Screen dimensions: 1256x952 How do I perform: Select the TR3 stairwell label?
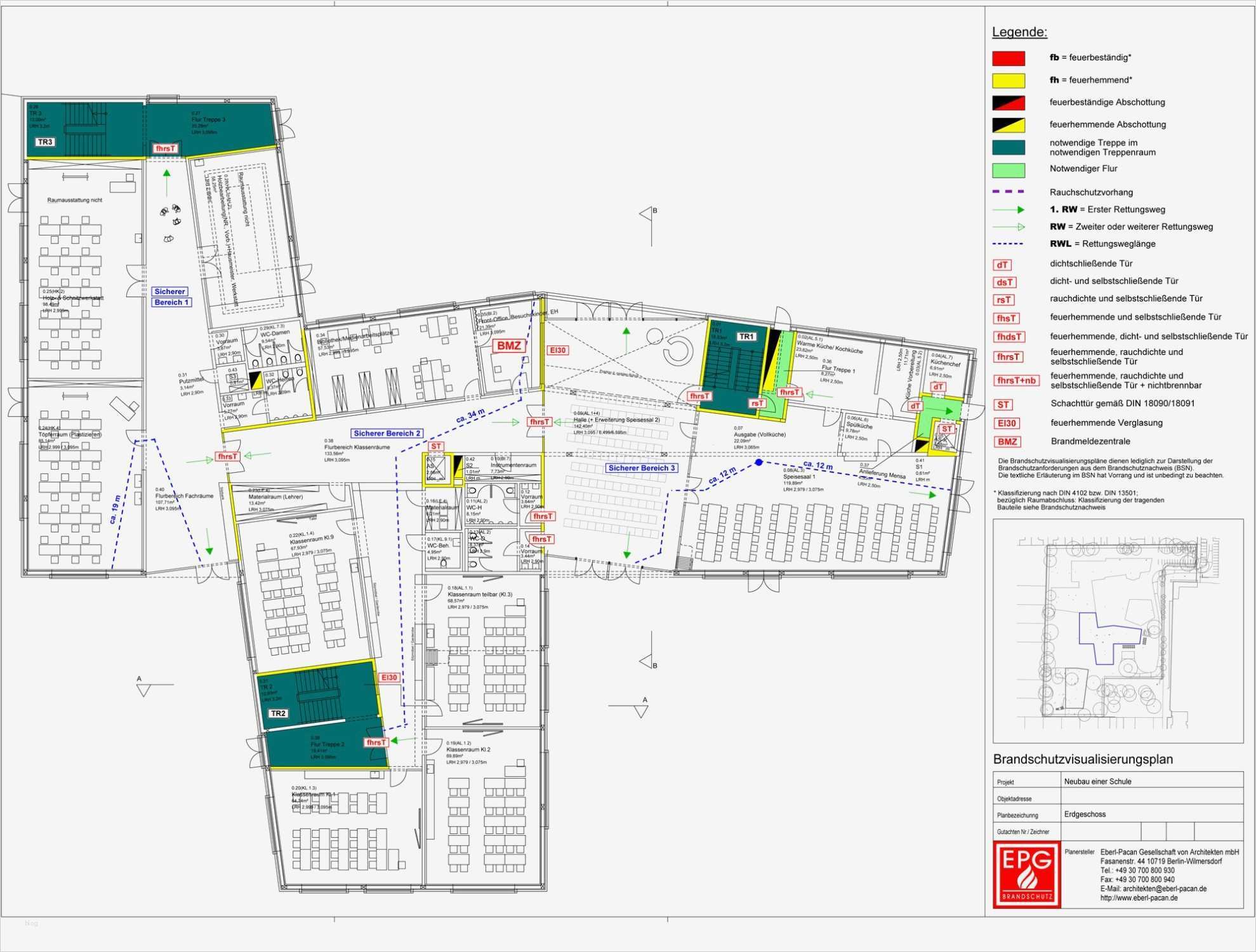[44, 142]
